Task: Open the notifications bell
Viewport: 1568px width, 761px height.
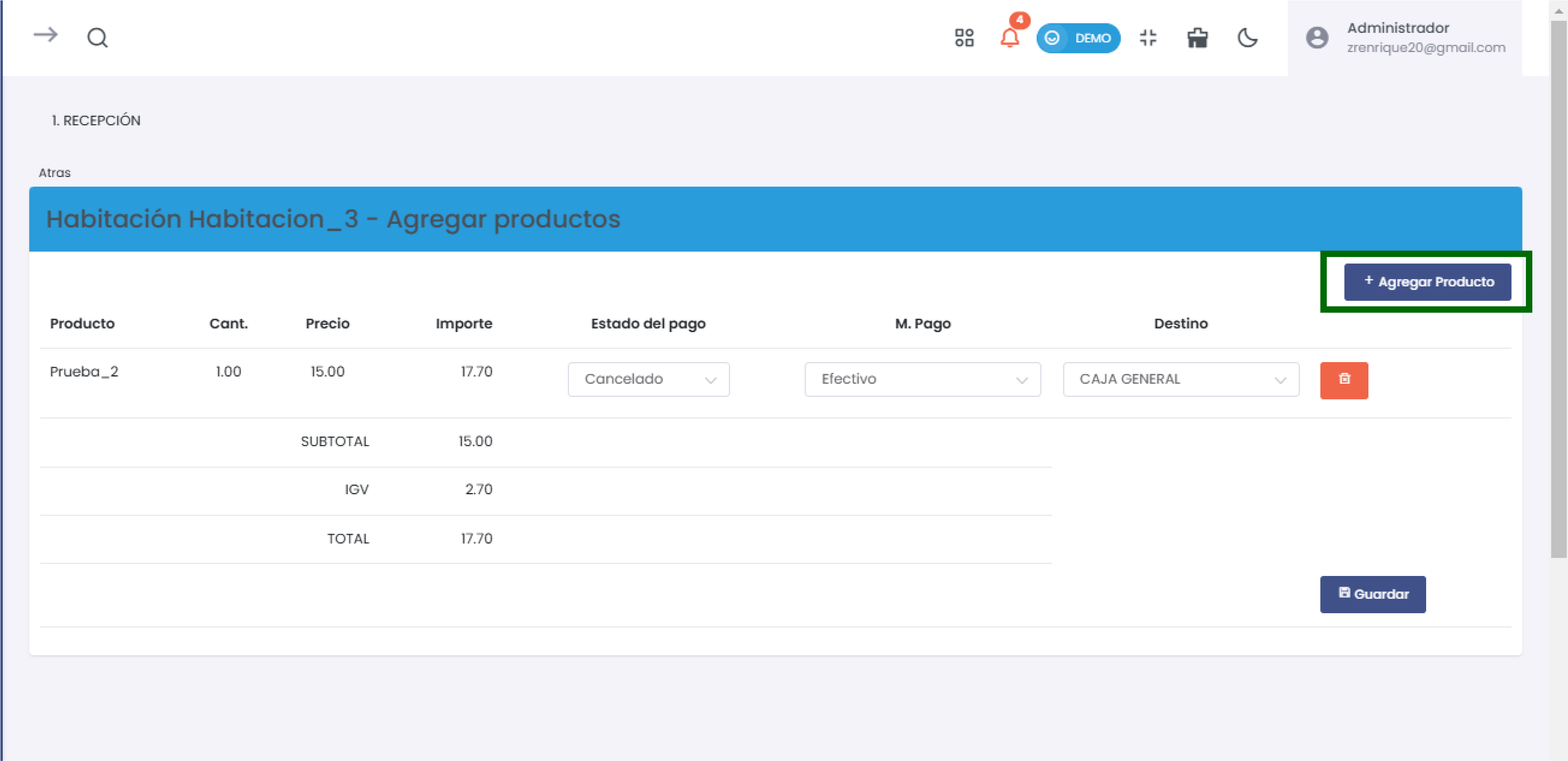Action: point(1010,38)
